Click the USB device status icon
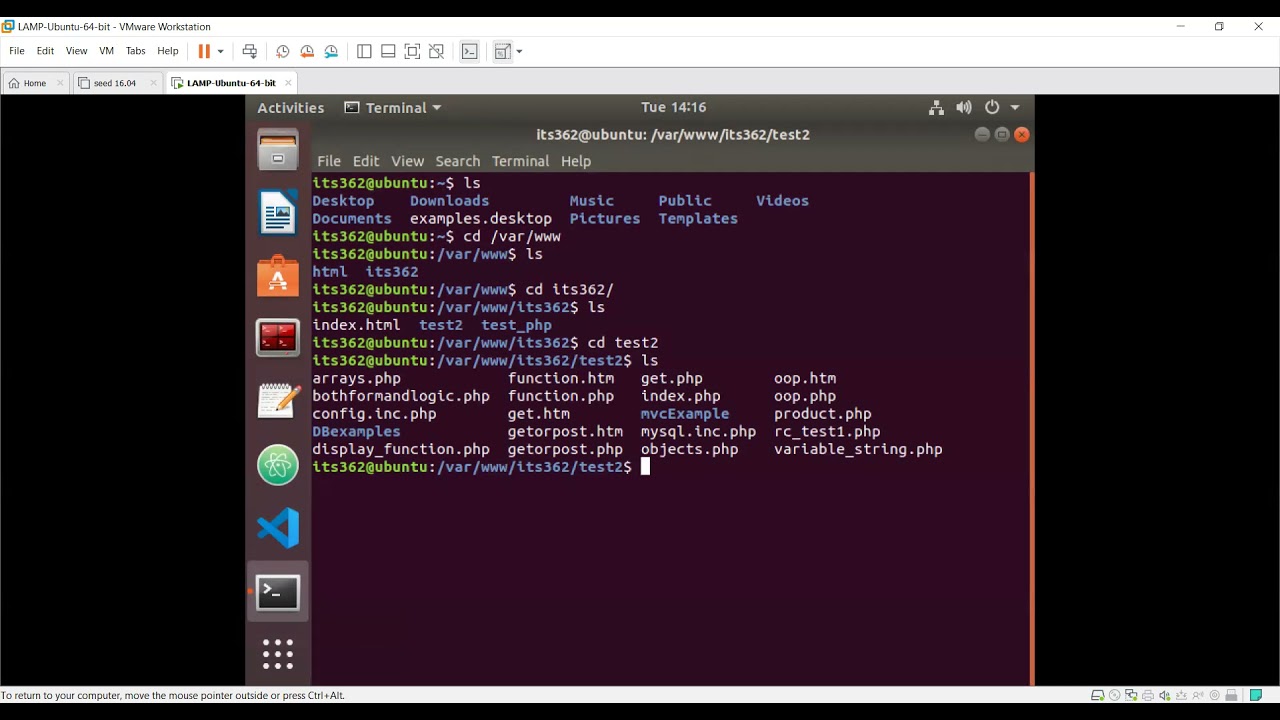1280x720 pixels. (x=1231, y=695)
